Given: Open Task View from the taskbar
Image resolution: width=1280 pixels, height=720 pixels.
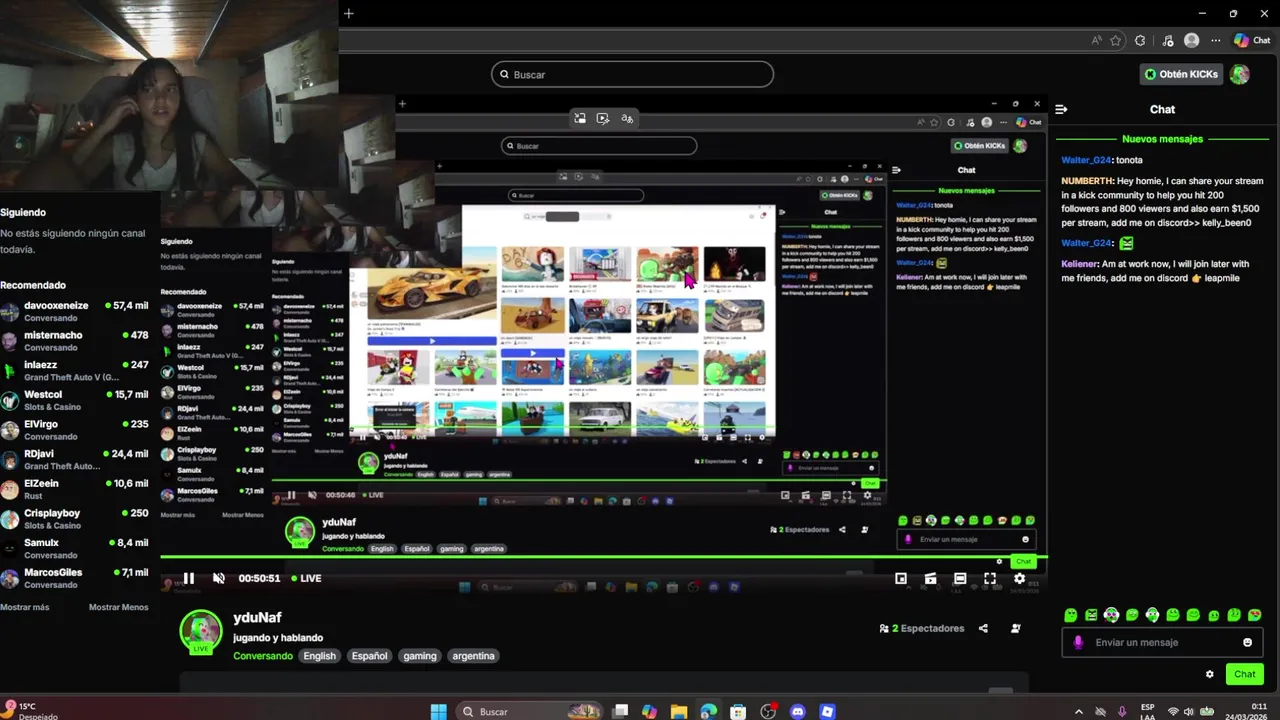Looking at the screenshot, I should pyautogui.click(x=620, y=711).
